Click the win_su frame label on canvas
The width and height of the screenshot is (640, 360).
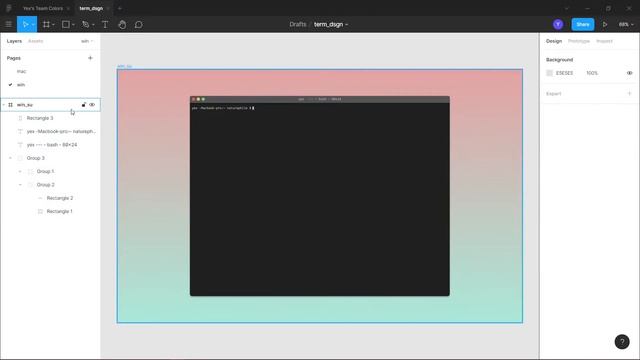pos(124,66)
